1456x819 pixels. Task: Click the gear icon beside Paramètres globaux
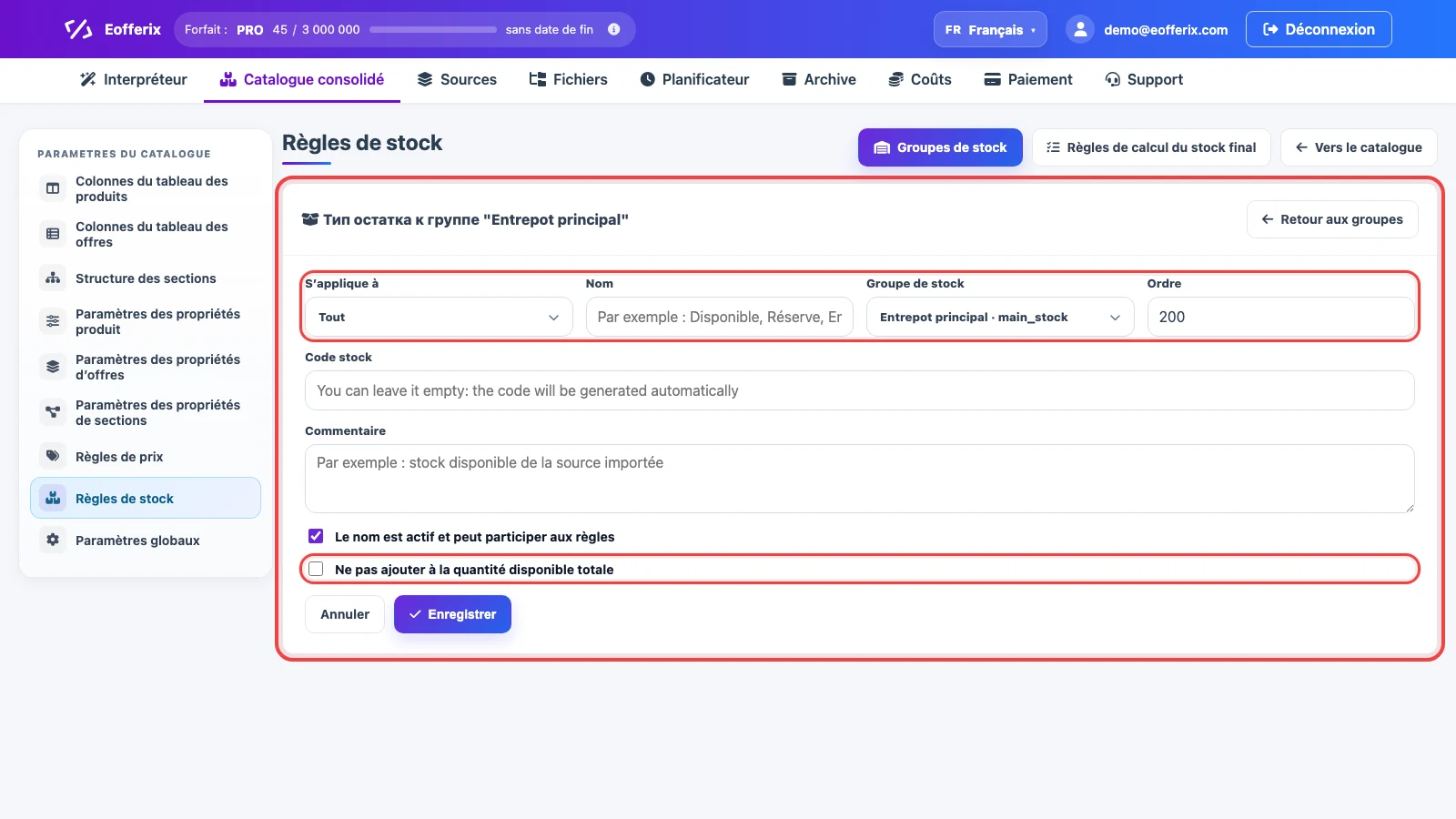coord(53,540)
